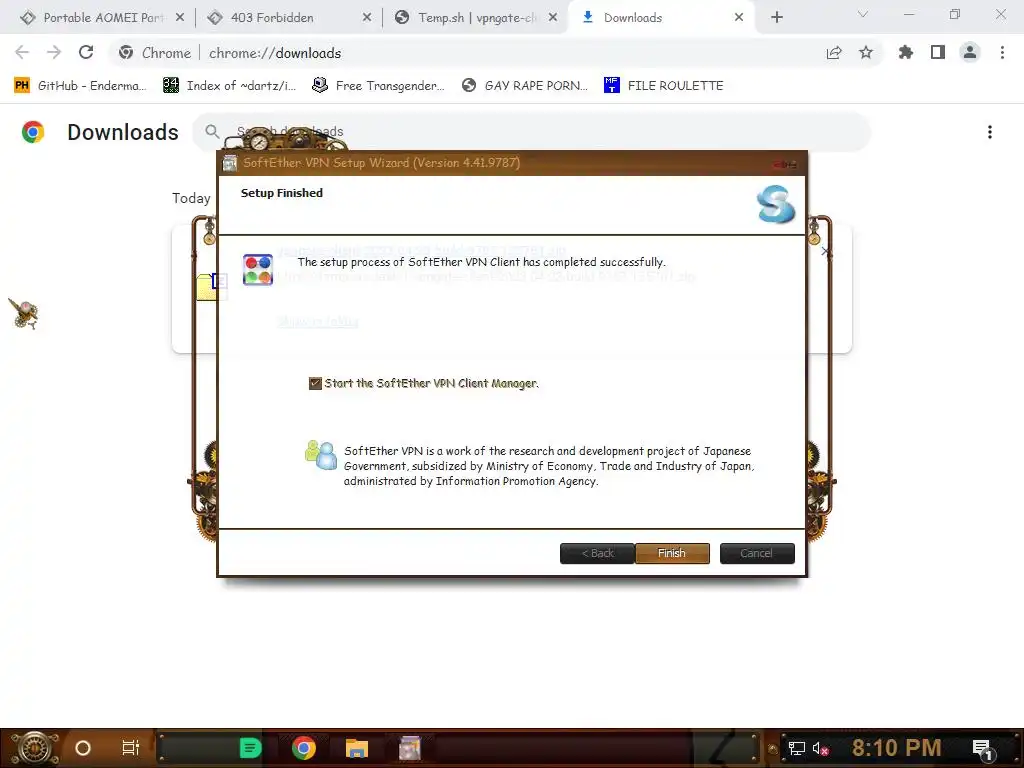This screenshot has height=768, width=1024.
Task: Open GitHub - Enderma bookmark
Action: [x=80, y=86]
